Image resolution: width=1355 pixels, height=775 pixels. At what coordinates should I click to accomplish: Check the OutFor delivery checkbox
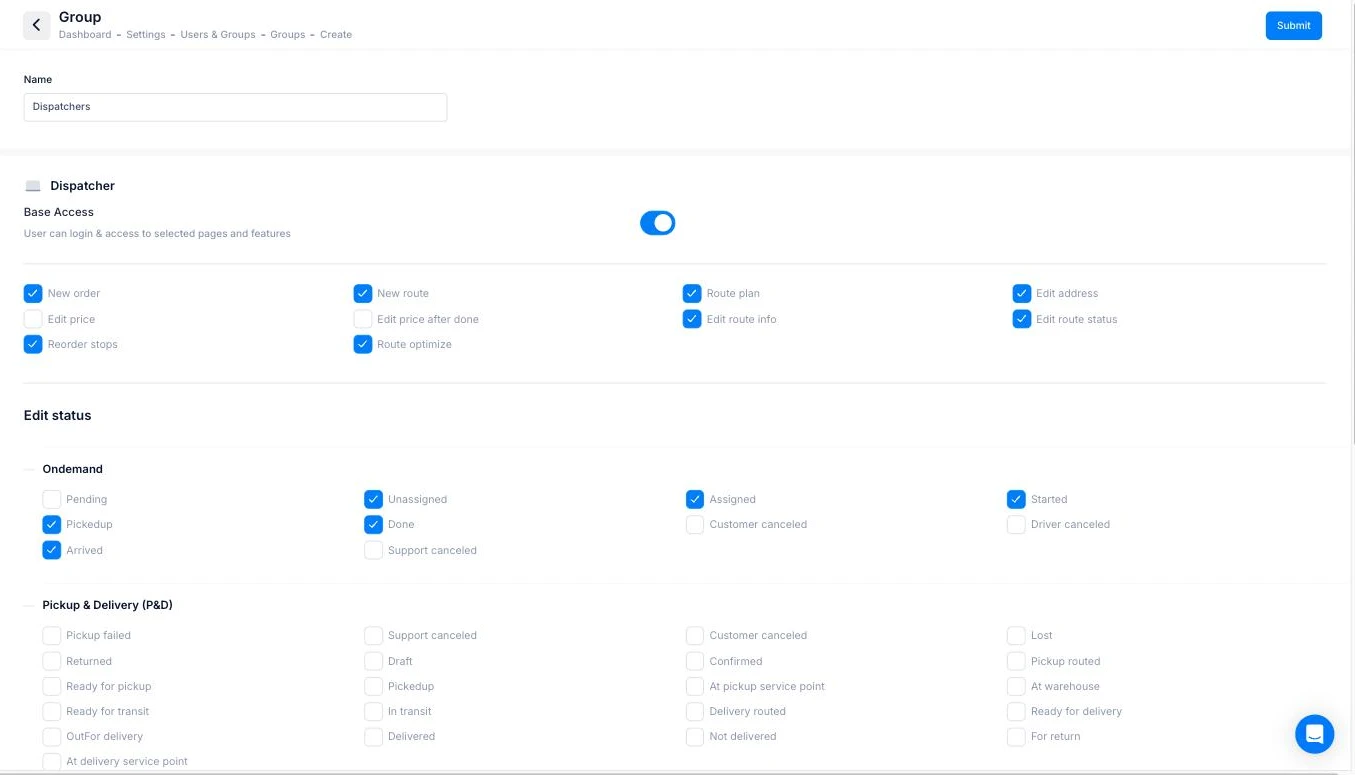pyautogui.click(x=52, y=736)
